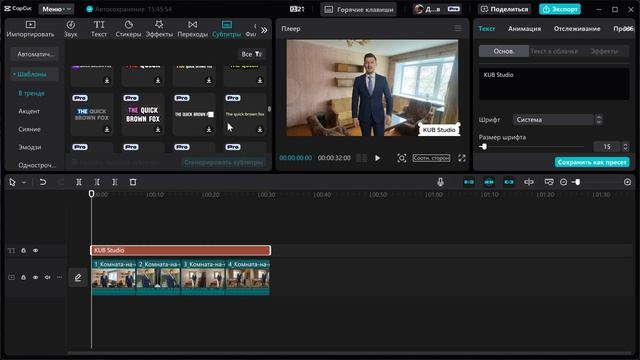Hide the video track

point(36,277)
